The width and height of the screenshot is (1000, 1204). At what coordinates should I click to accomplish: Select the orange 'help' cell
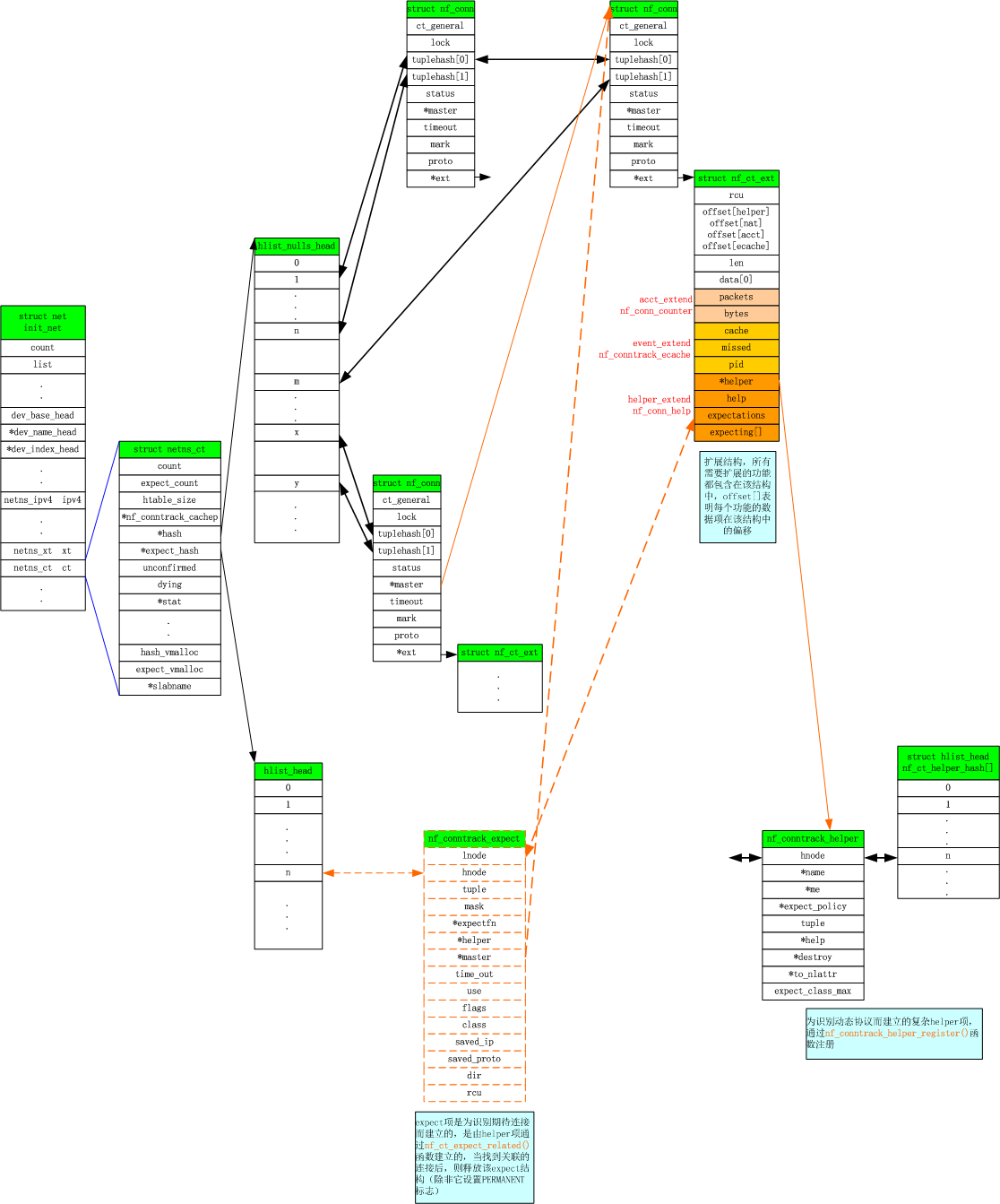tap(737, 399)
